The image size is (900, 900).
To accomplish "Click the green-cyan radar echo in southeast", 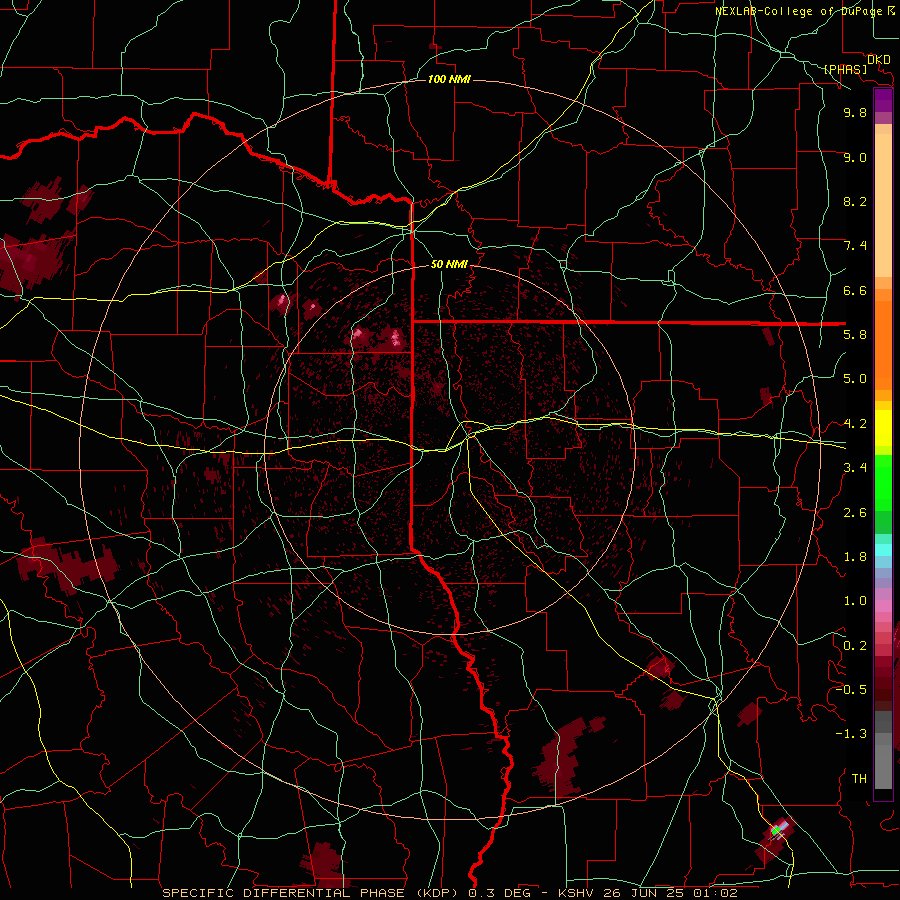I will pos(776,830).
